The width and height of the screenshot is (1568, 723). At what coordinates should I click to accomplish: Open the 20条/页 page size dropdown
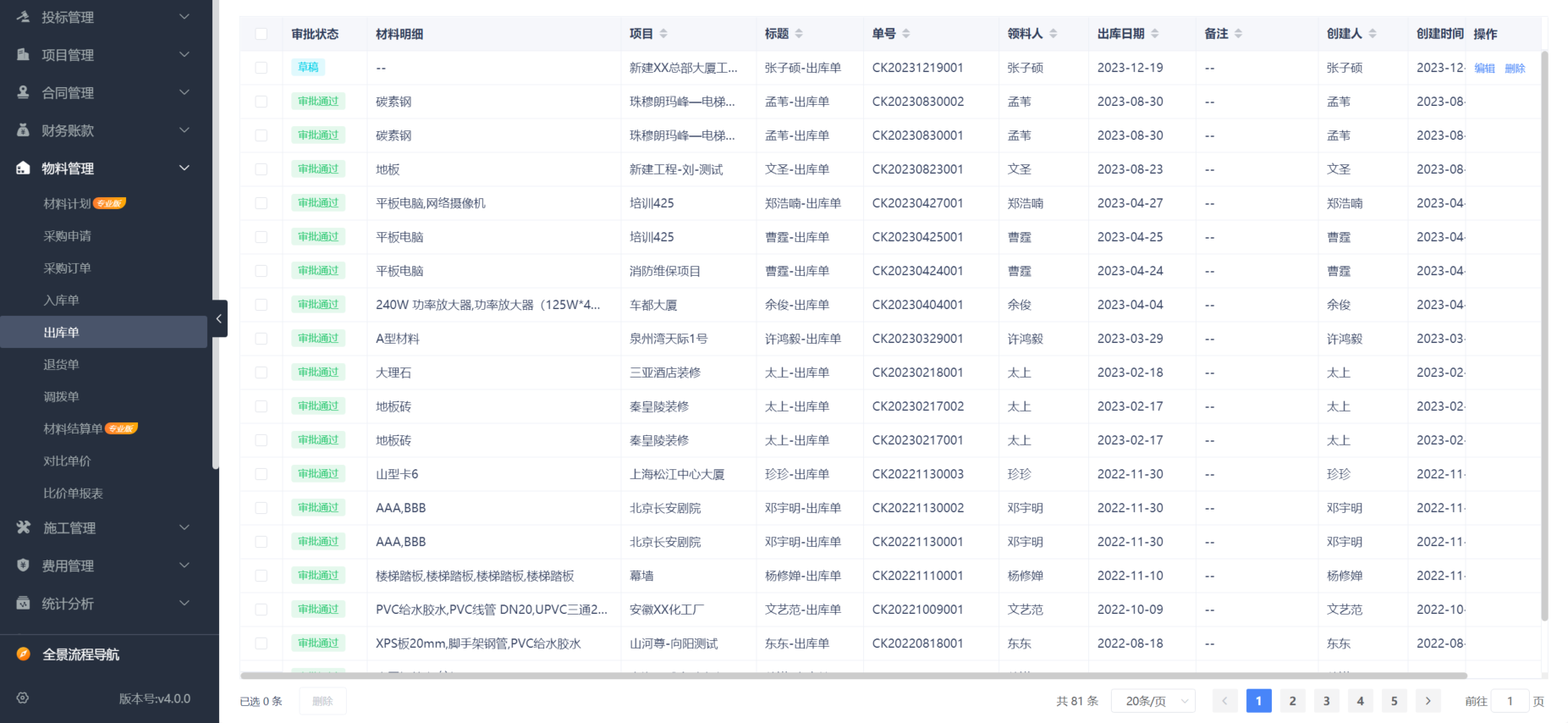(1153, 701)
